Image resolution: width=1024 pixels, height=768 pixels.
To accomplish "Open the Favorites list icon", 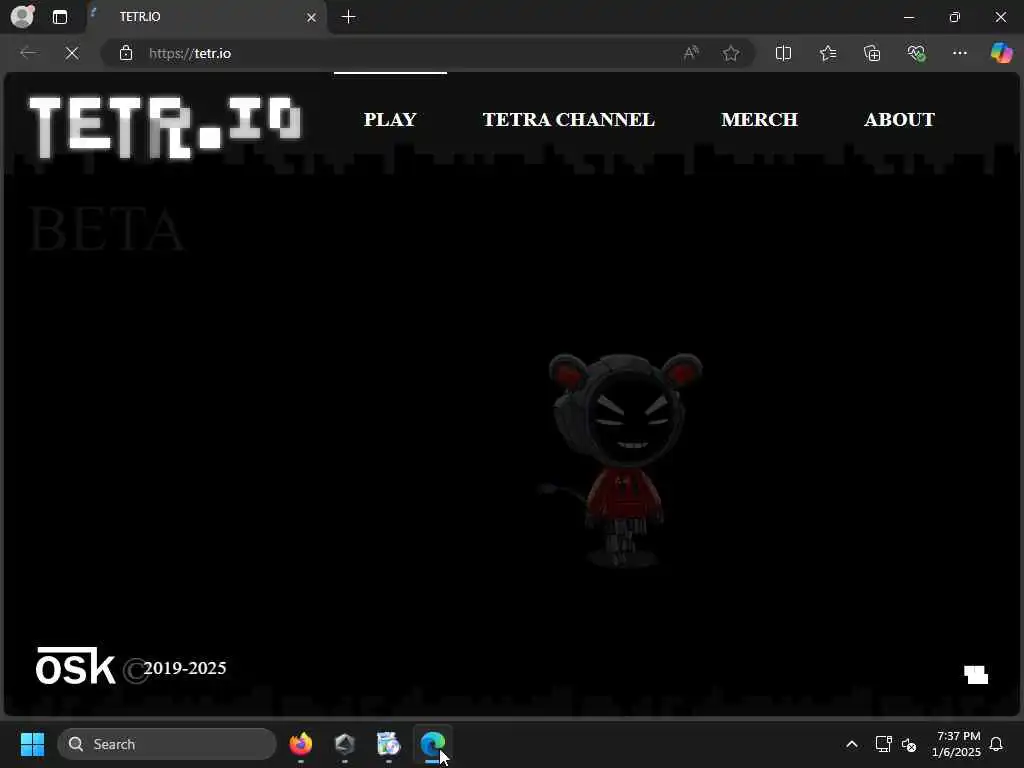I will [x=827, y=53].
